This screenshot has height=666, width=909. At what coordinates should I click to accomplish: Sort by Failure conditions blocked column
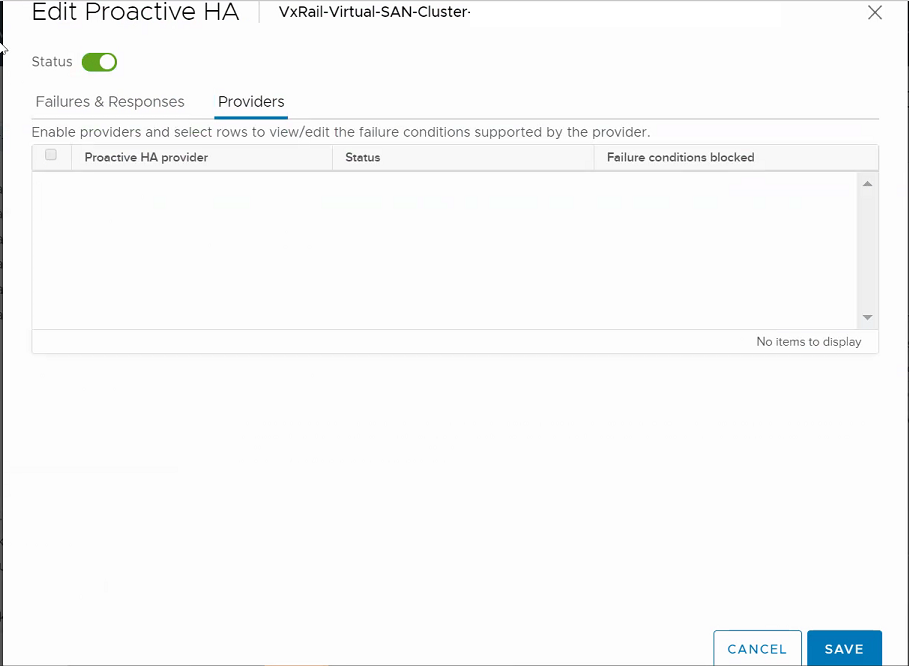(x=680, y=157)
